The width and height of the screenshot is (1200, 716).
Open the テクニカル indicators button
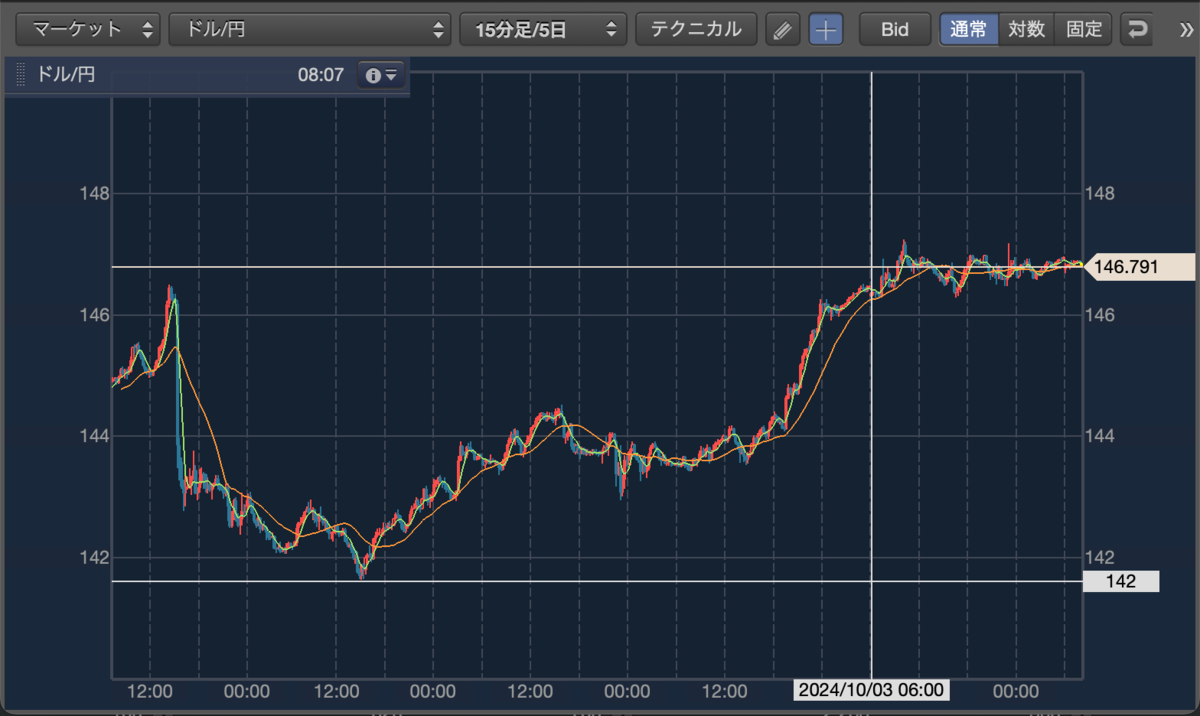[x=696, y=29]
